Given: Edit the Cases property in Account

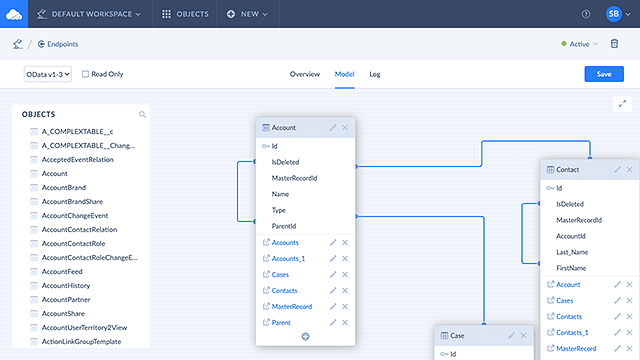Looking at the screenshot, I should tap(333, 274).
